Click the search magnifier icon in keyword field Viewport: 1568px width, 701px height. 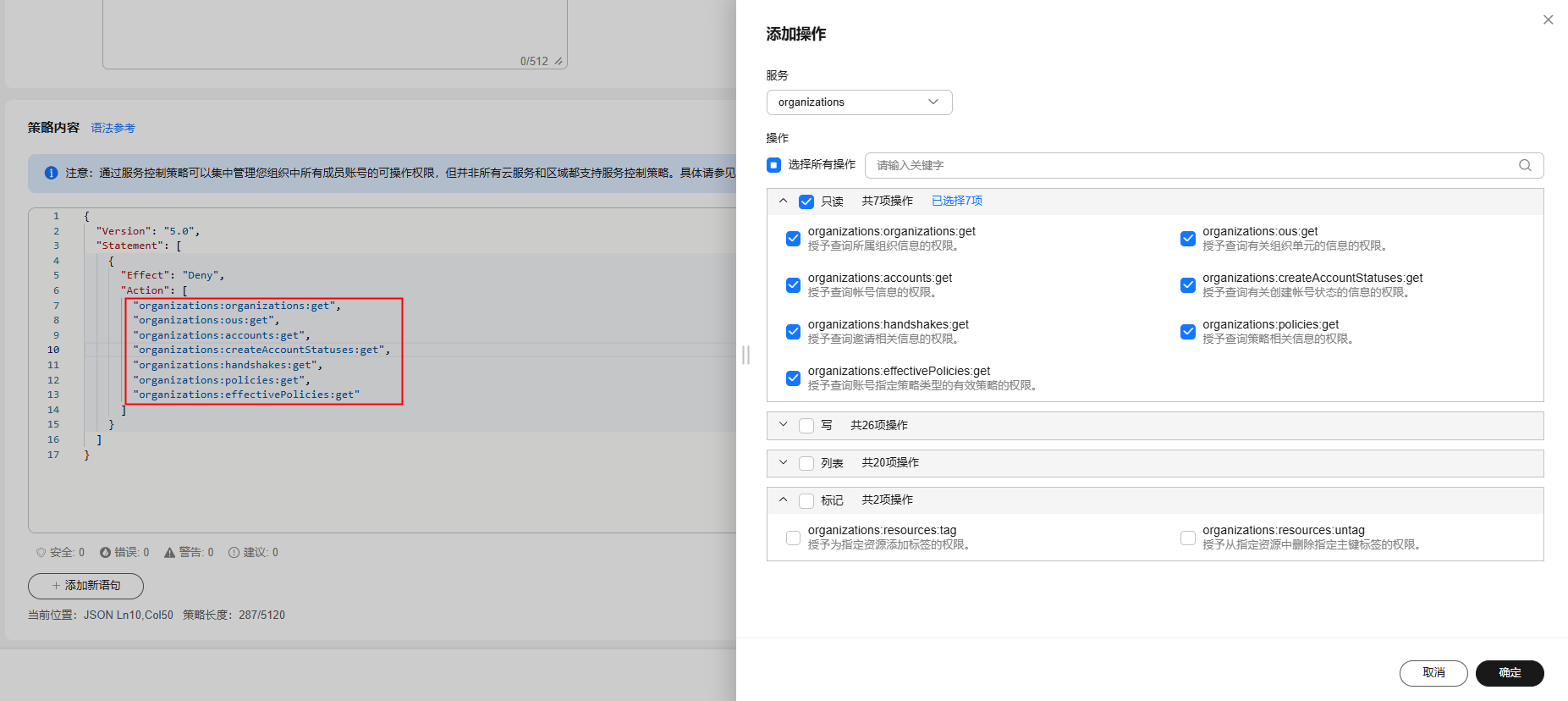click(1525, 165)
